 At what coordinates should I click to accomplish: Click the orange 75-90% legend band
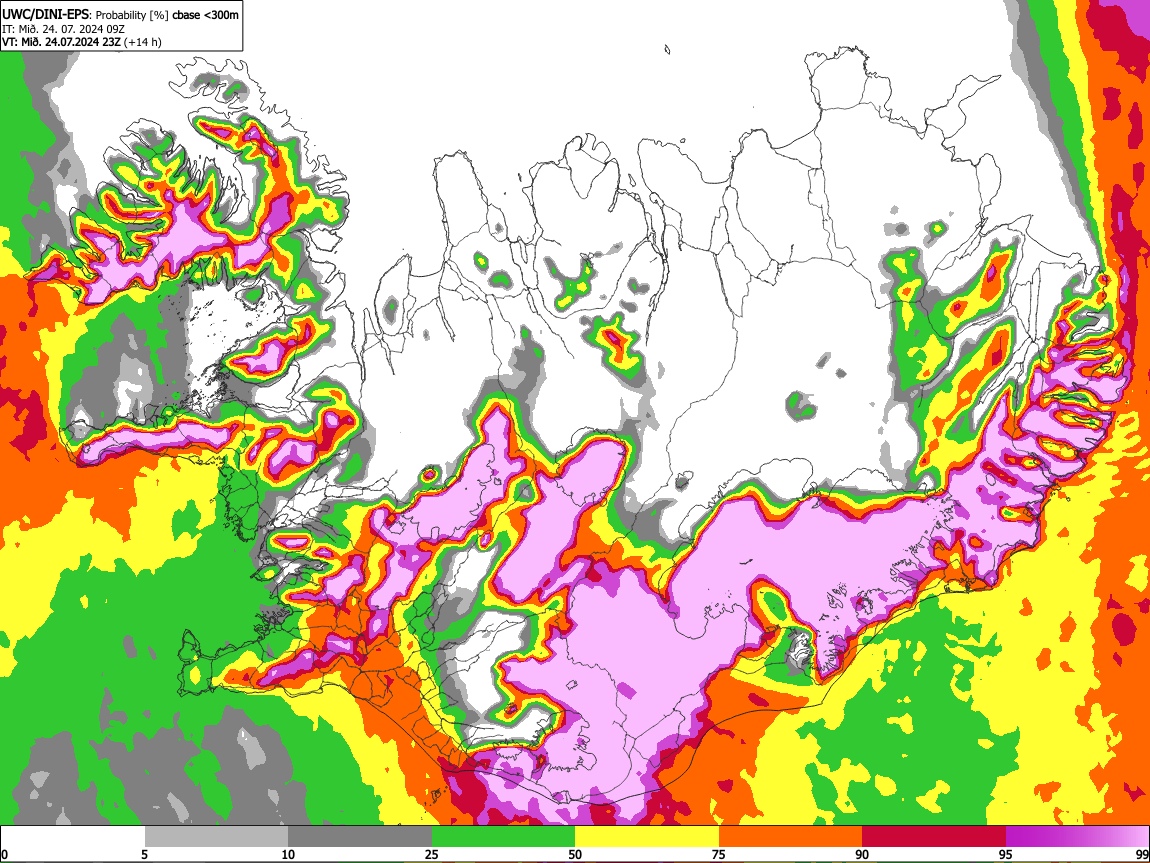(790, 837)
